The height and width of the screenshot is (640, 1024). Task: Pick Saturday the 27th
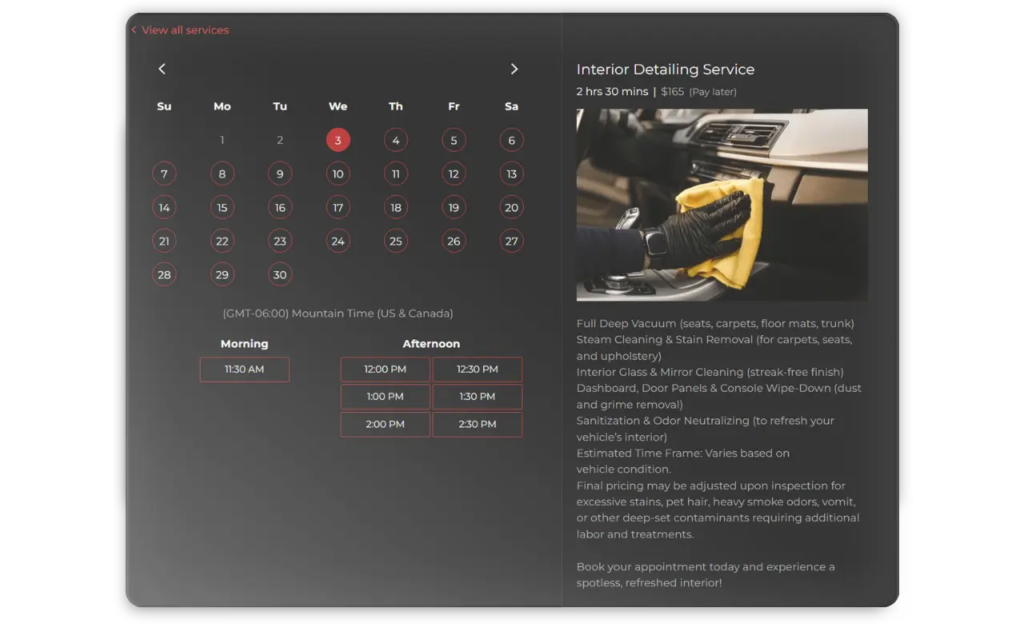(511, 241)
